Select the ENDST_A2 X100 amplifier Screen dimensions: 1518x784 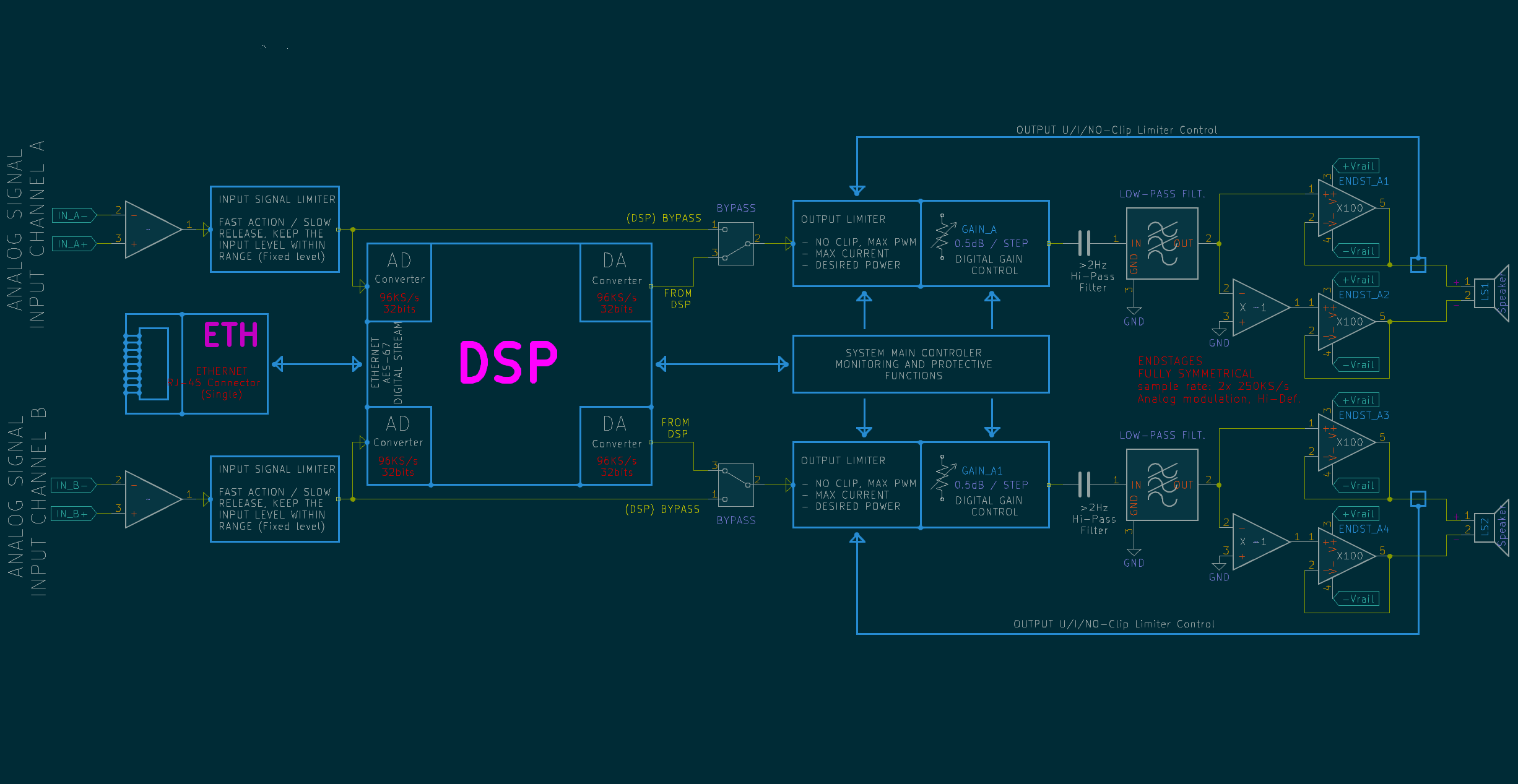[1347, 322]
